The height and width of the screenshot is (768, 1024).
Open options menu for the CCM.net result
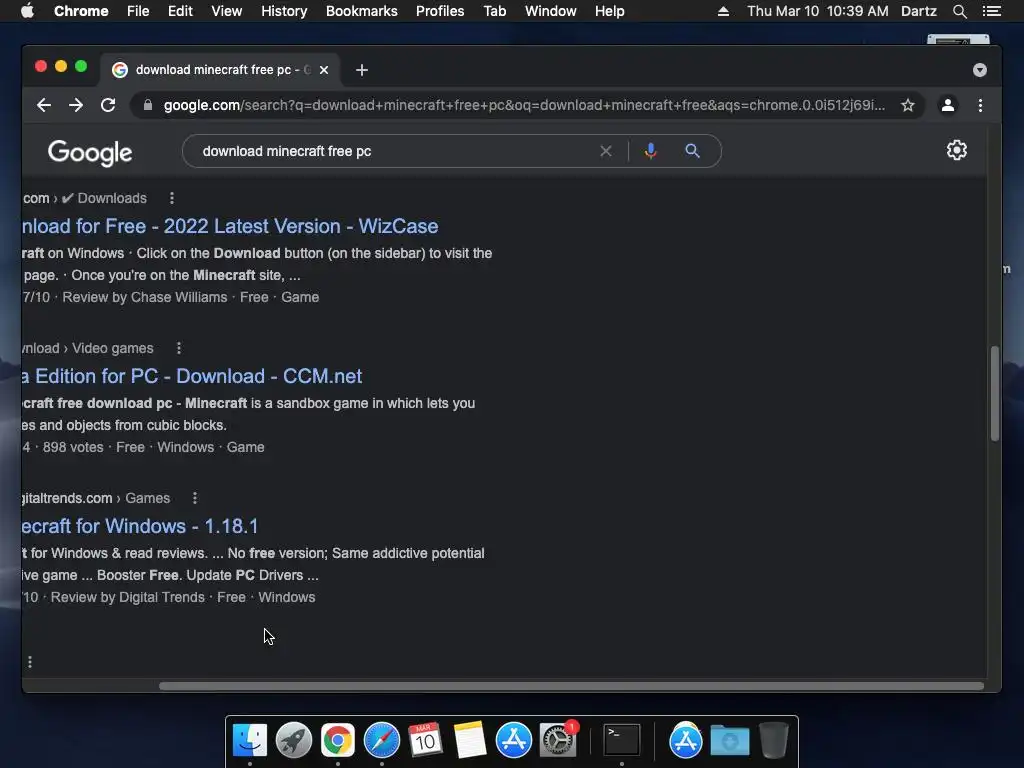point(179,348)
